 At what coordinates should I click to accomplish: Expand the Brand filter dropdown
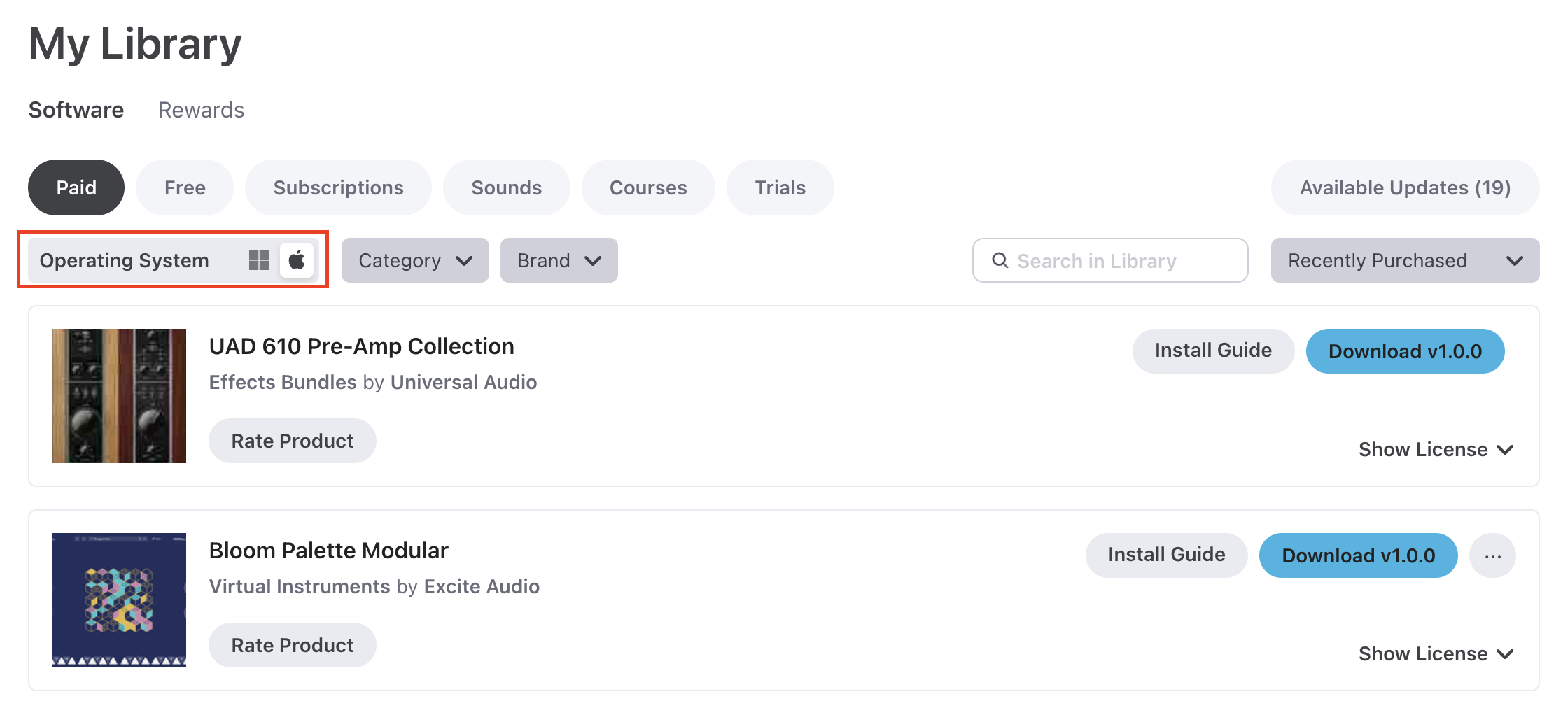[x=559, y=260]
